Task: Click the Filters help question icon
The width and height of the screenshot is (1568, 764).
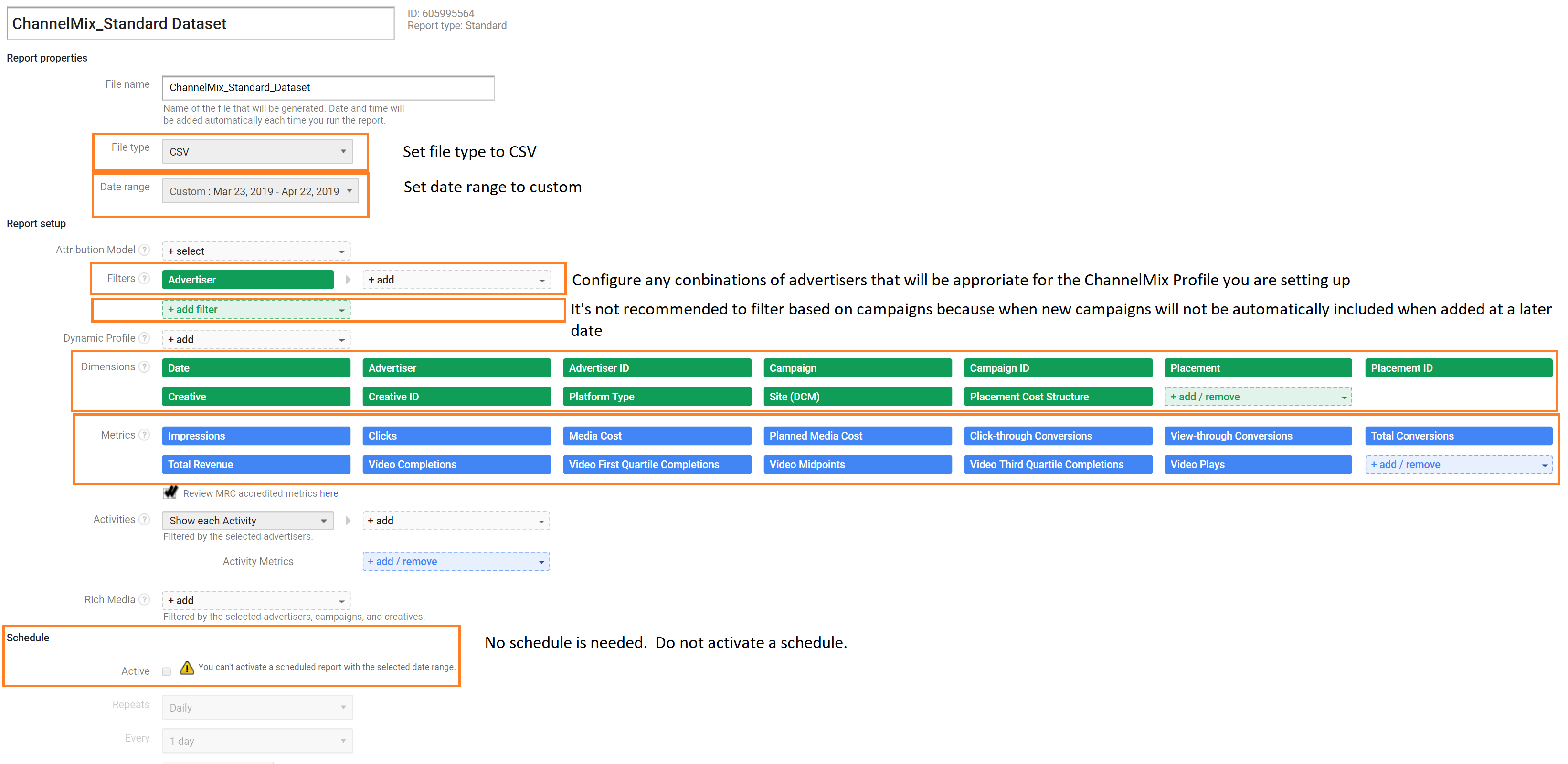Action: click(144, 279)
